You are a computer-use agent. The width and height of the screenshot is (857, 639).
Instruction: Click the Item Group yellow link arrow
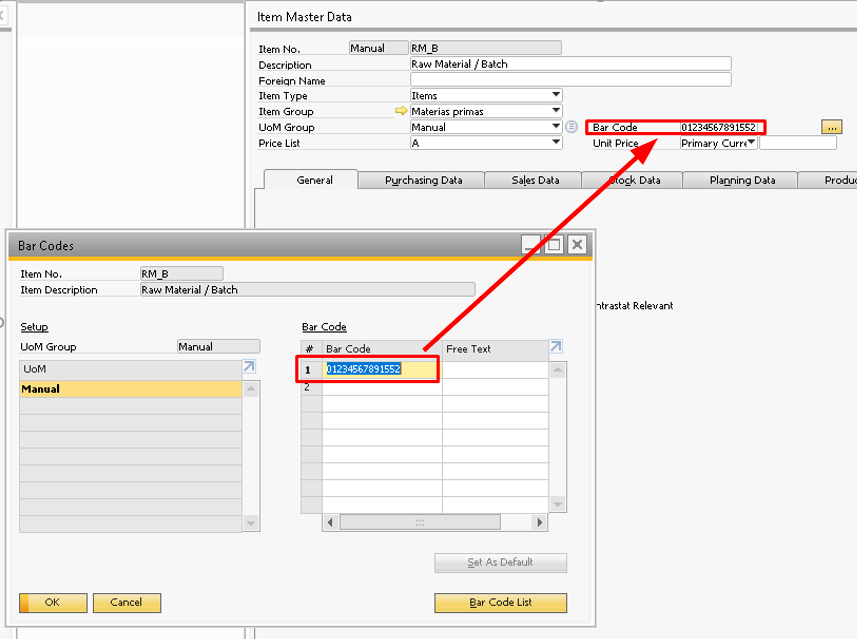401,112
